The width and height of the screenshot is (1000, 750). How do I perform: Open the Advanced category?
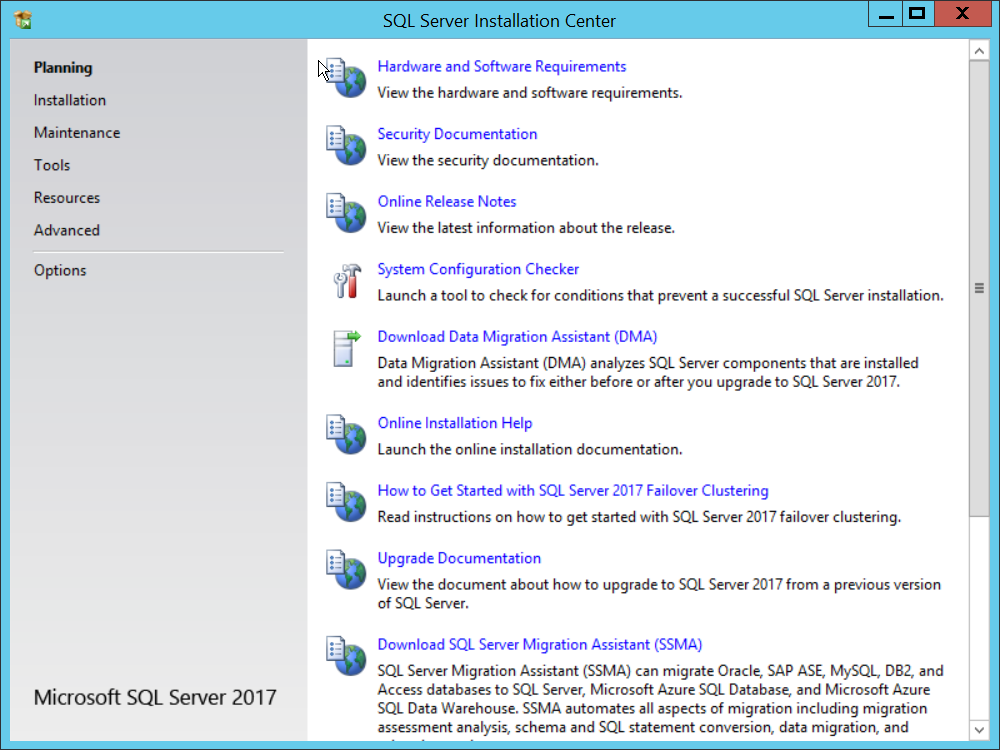point(67,230)
